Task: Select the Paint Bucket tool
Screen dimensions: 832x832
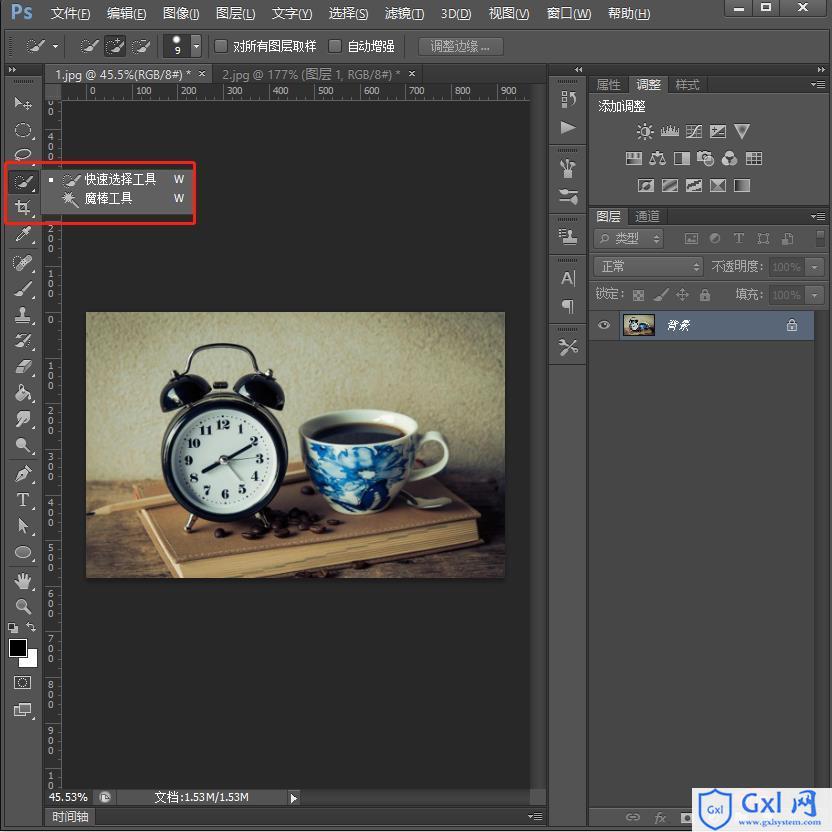Action: tap(23, 393)
